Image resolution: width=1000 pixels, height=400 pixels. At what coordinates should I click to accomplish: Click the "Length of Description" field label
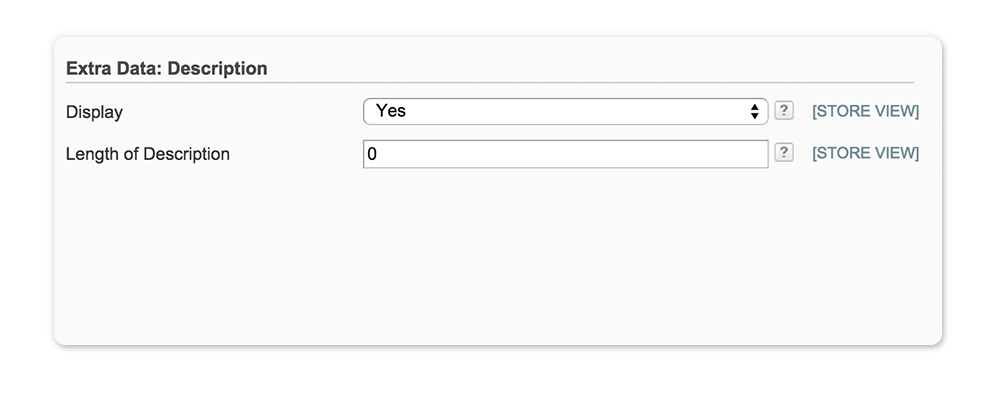(147, 154)
